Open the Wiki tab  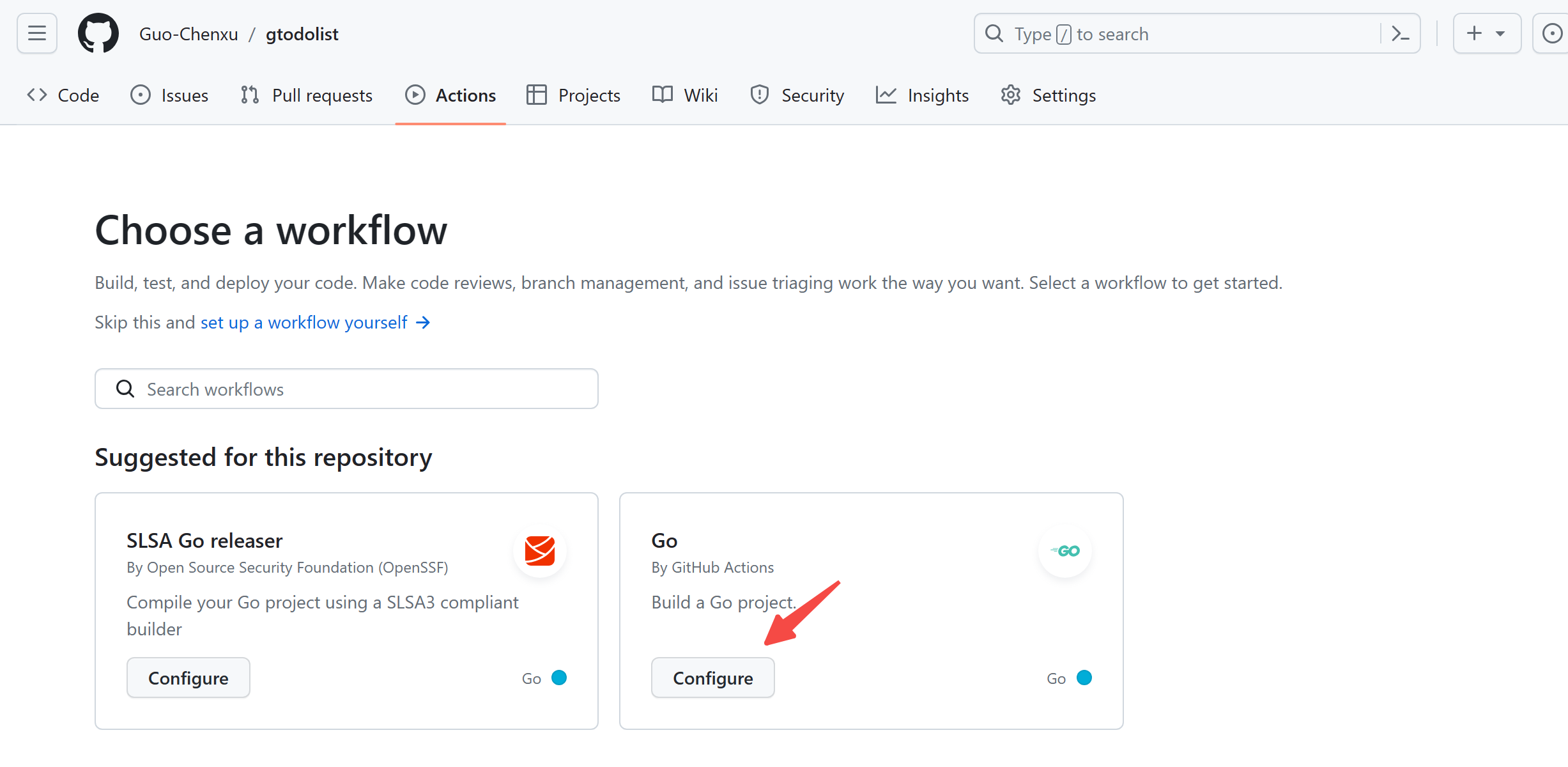[x=685, y=95]
